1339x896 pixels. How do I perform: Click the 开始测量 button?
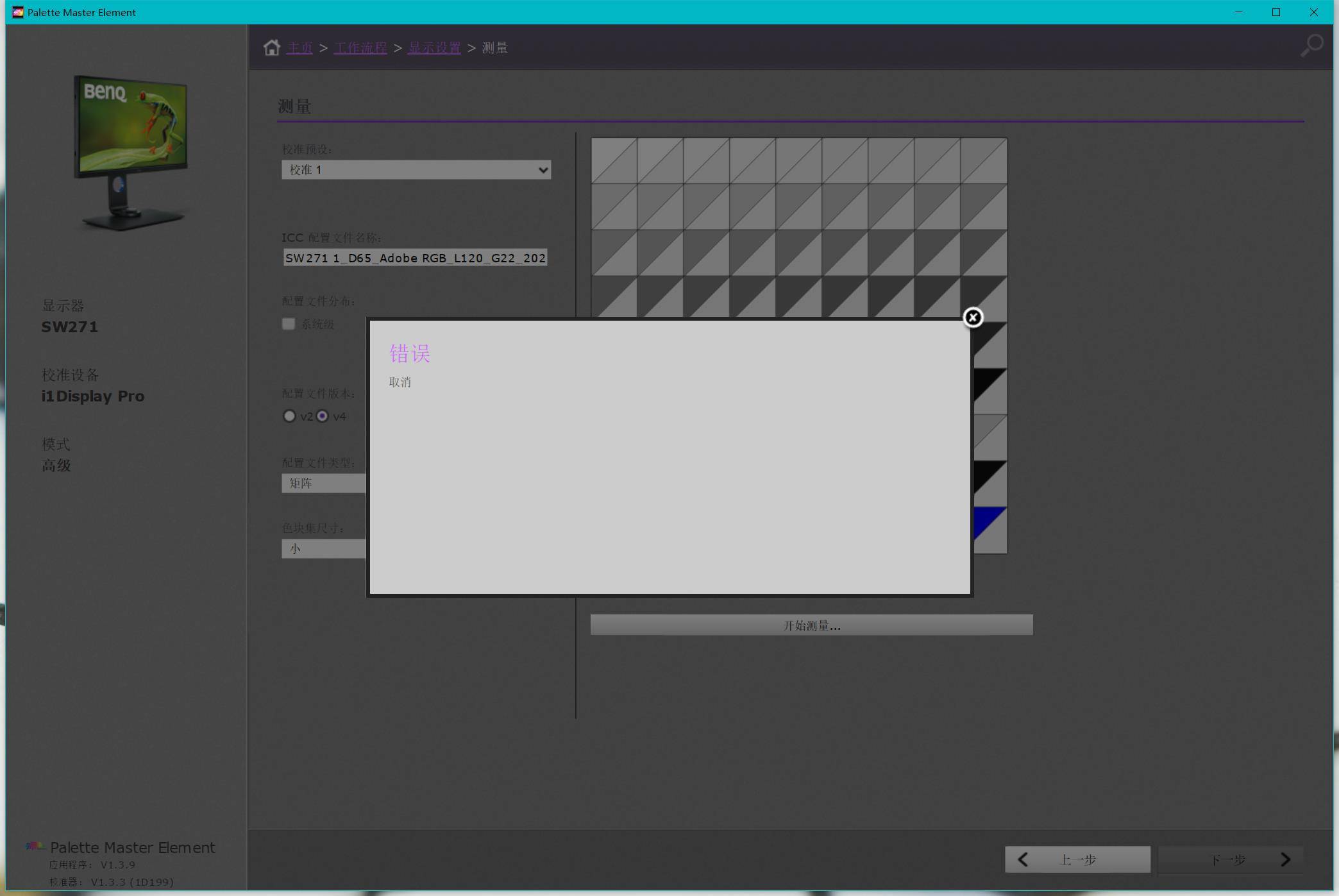pyautogui.click(x=811, y=625)
